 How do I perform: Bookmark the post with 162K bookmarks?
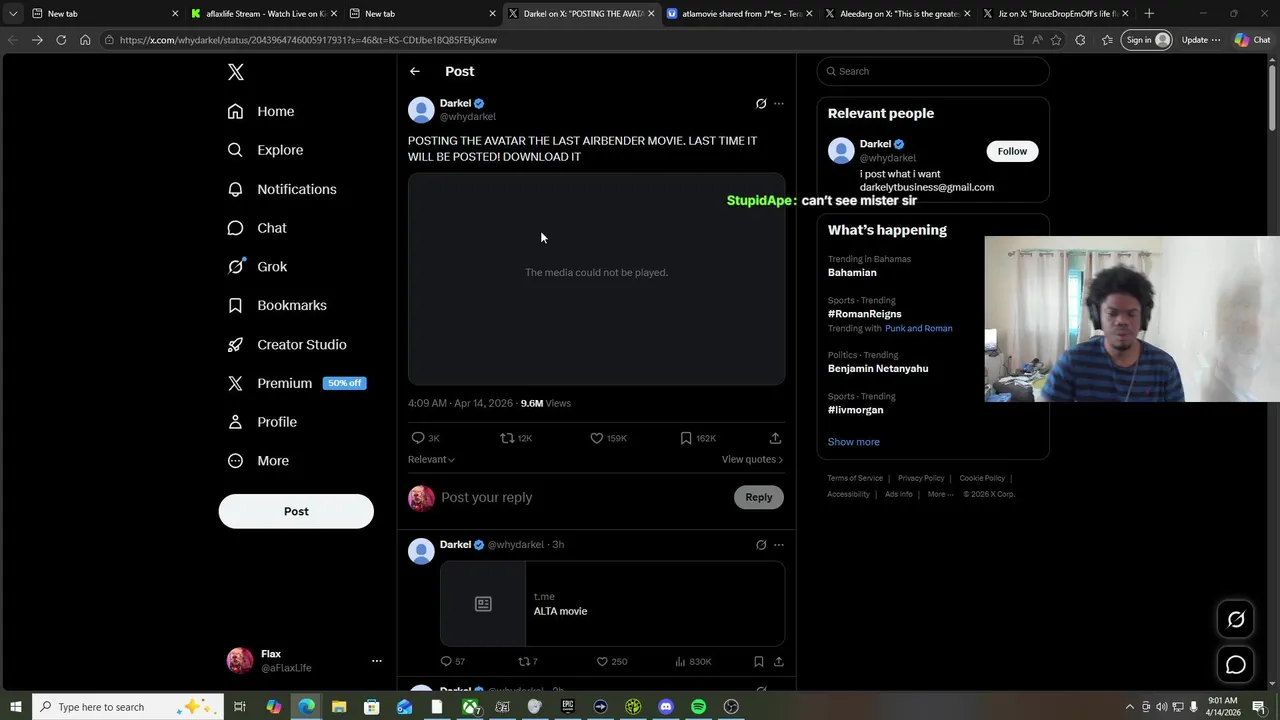click(x=686, y=438)
